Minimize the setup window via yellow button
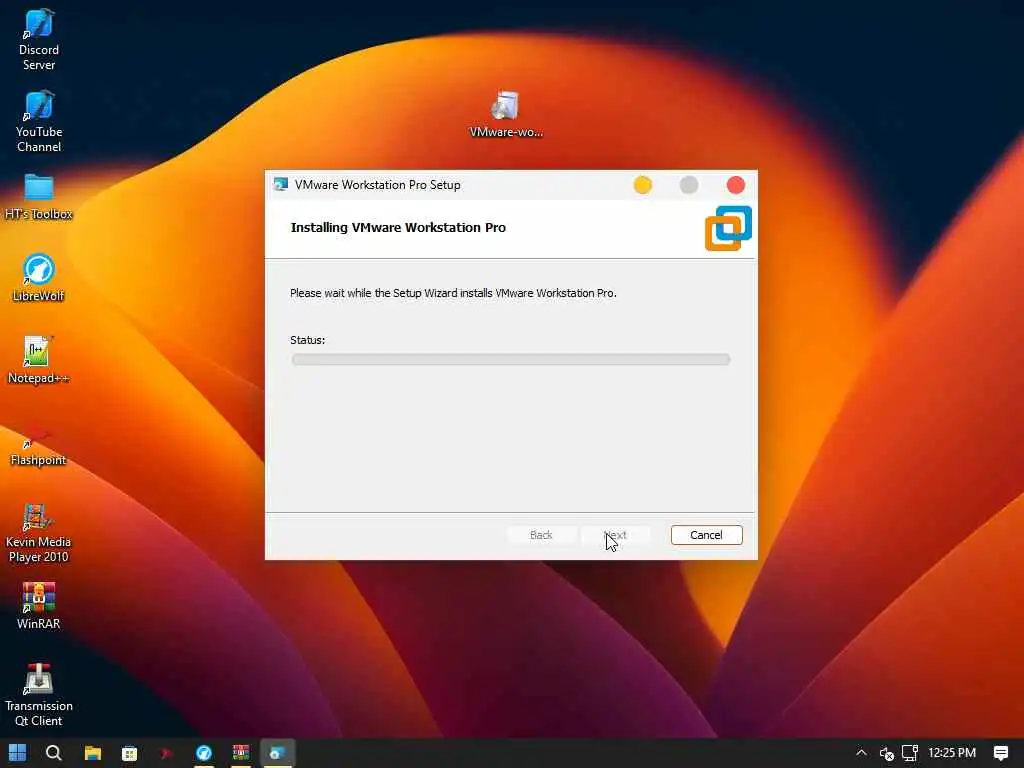 pyautogui.click(x=643, y=185)
